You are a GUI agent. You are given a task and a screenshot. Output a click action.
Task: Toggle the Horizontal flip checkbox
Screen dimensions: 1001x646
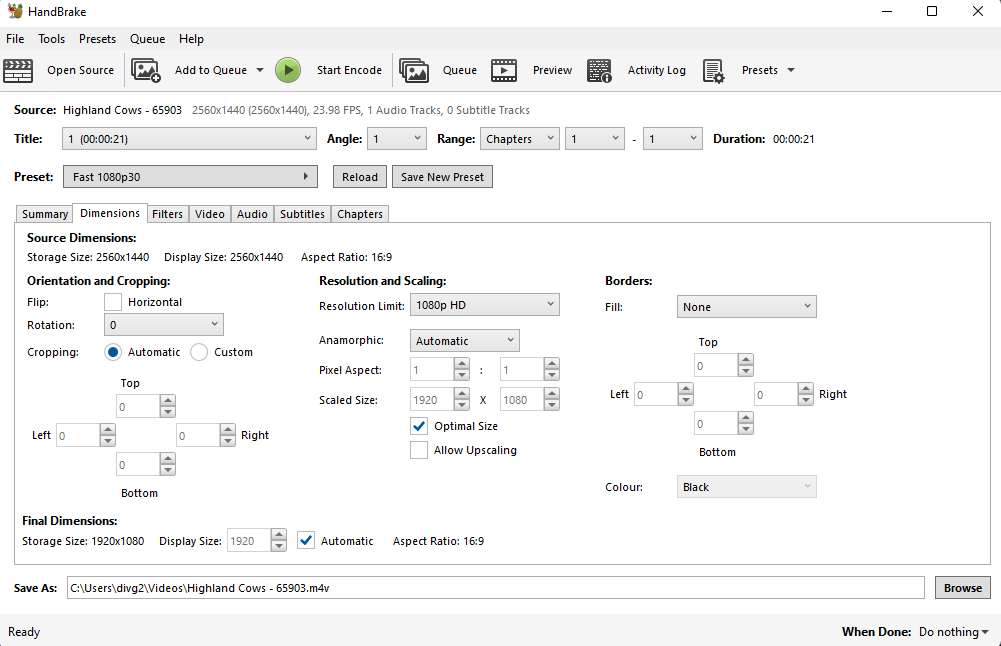coord(113,302)
